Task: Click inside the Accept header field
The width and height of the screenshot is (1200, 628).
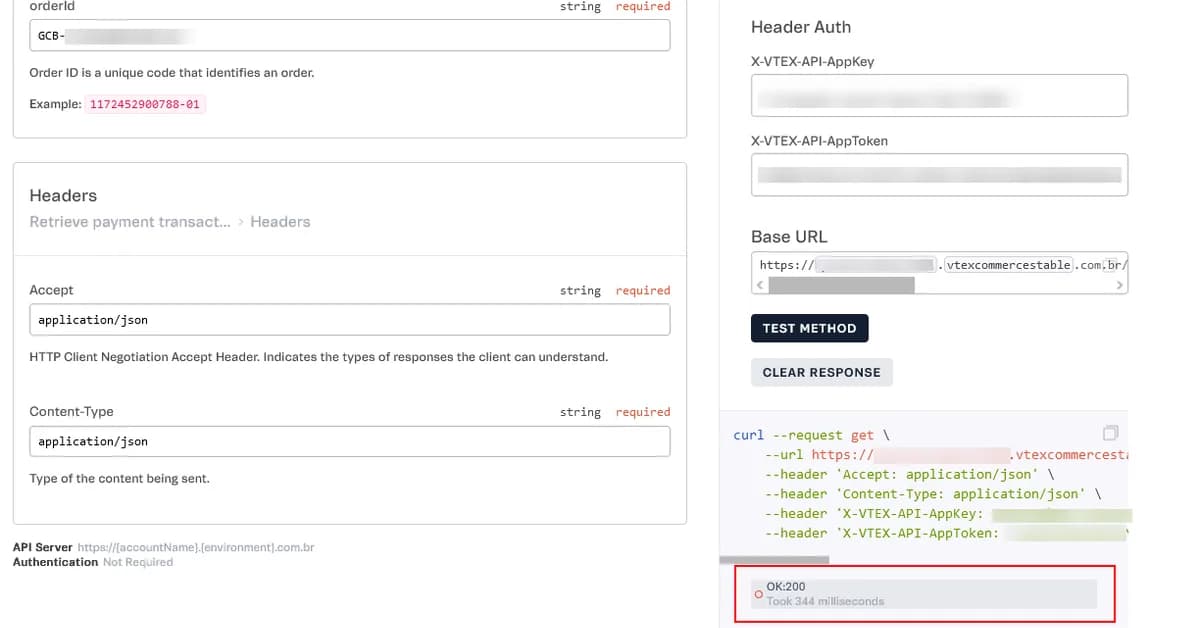Action: 349,319
